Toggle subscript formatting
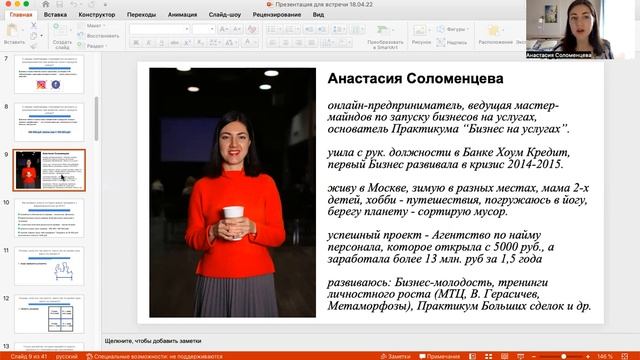Image resolution: width=640 pixels, height=360 pixels. pyautogui.click(x=200, y=42)
